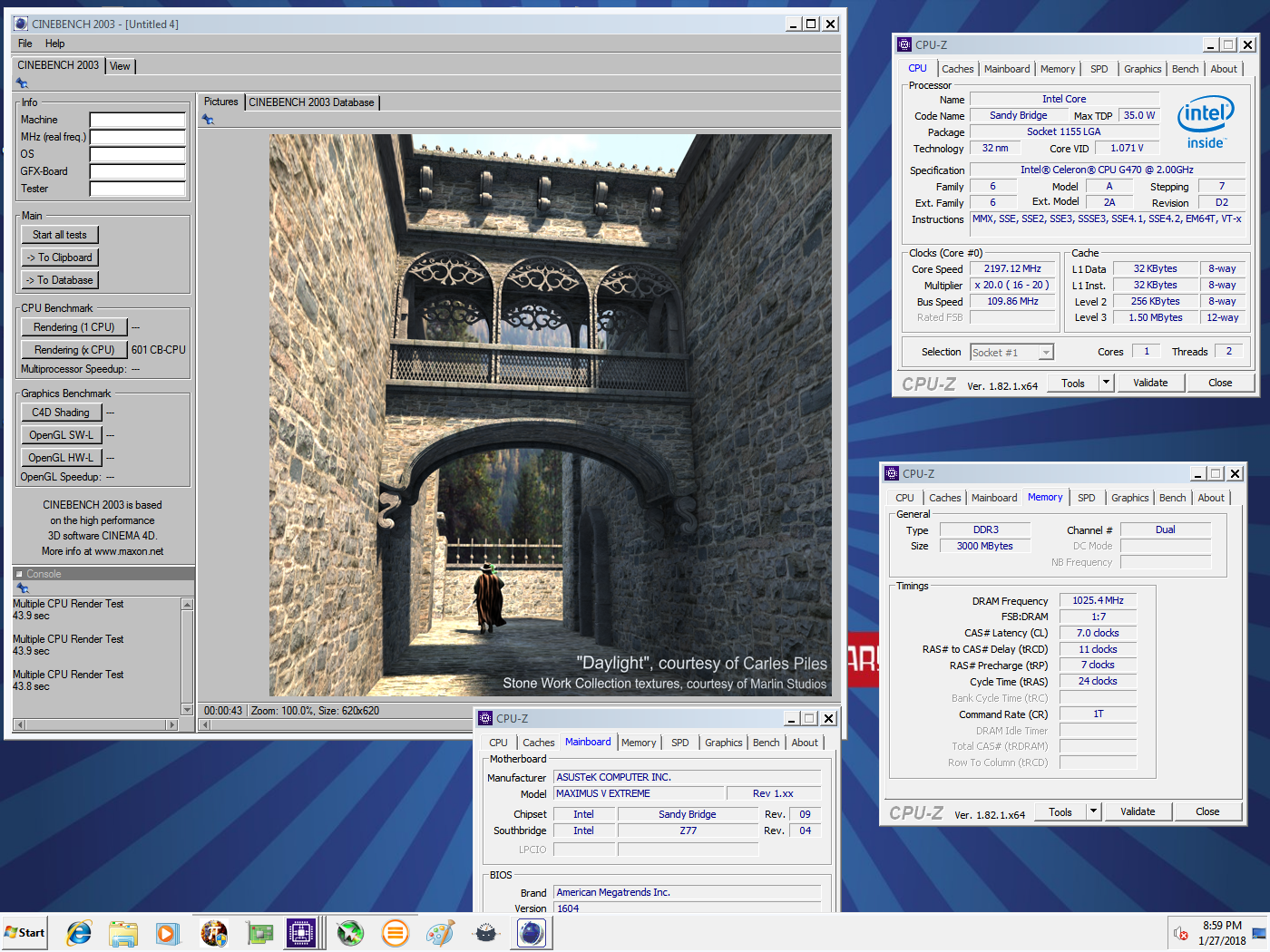This screenshot has width=1270, height=952.
Task: Run the Rendering (x CPU) benchmark
Action: pyautogui.click(x=74, y=350)
